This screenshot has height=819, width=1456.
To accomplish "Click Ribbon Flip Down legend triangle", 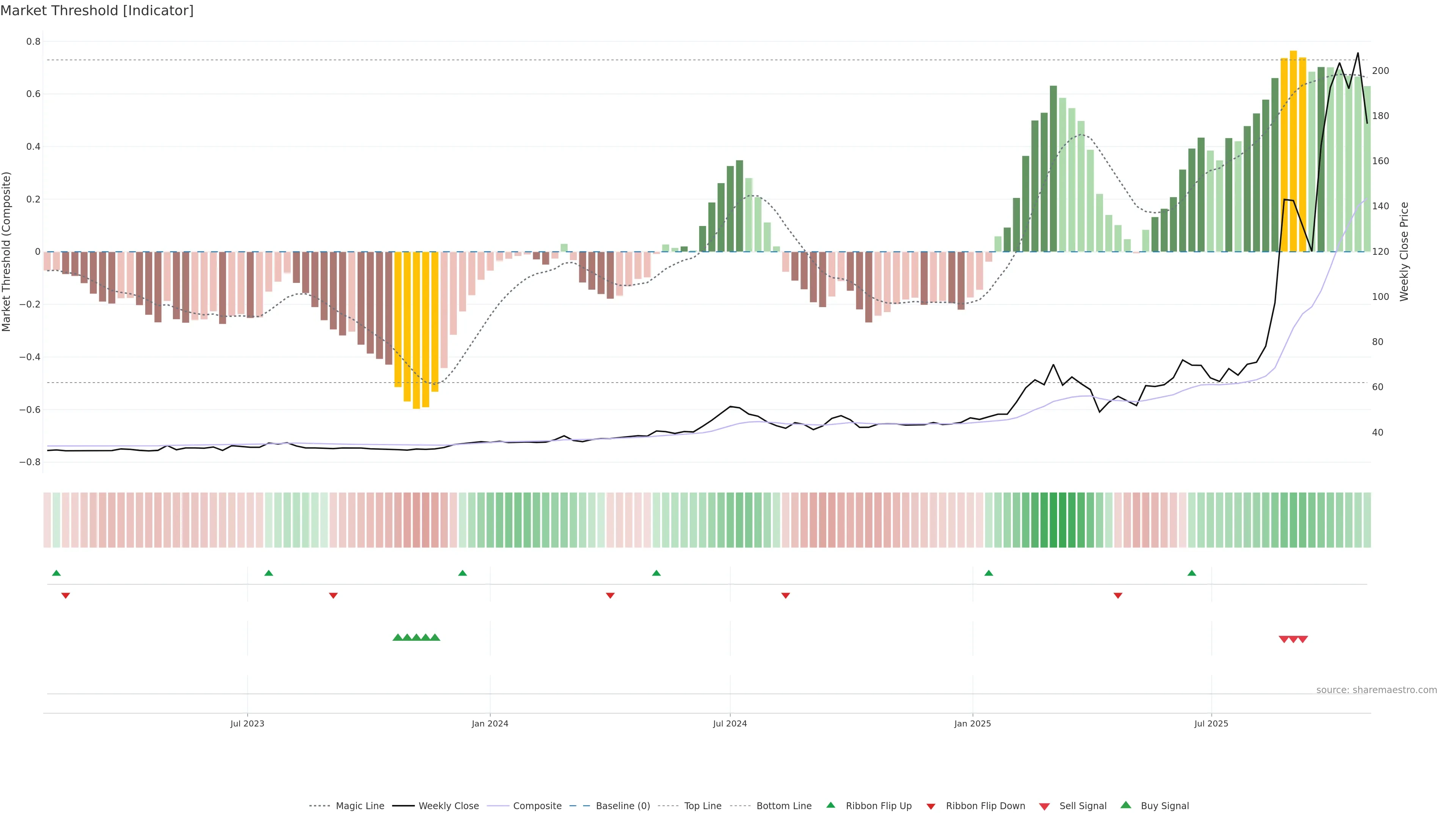I will tap(931, 806).
